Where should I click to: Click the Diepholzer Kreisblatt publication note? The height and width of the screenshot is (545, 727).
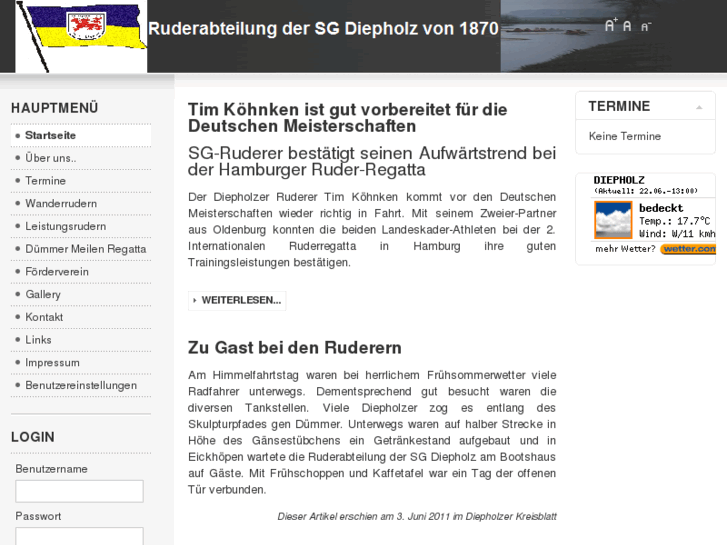417,517
